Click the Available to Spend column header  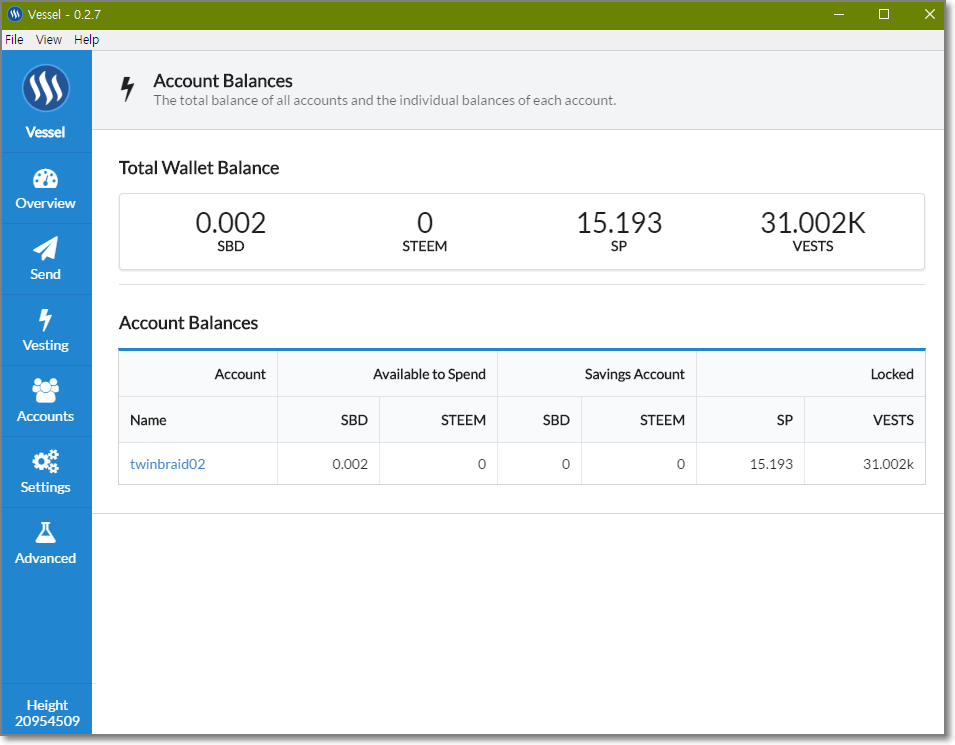tap(429, 374)
